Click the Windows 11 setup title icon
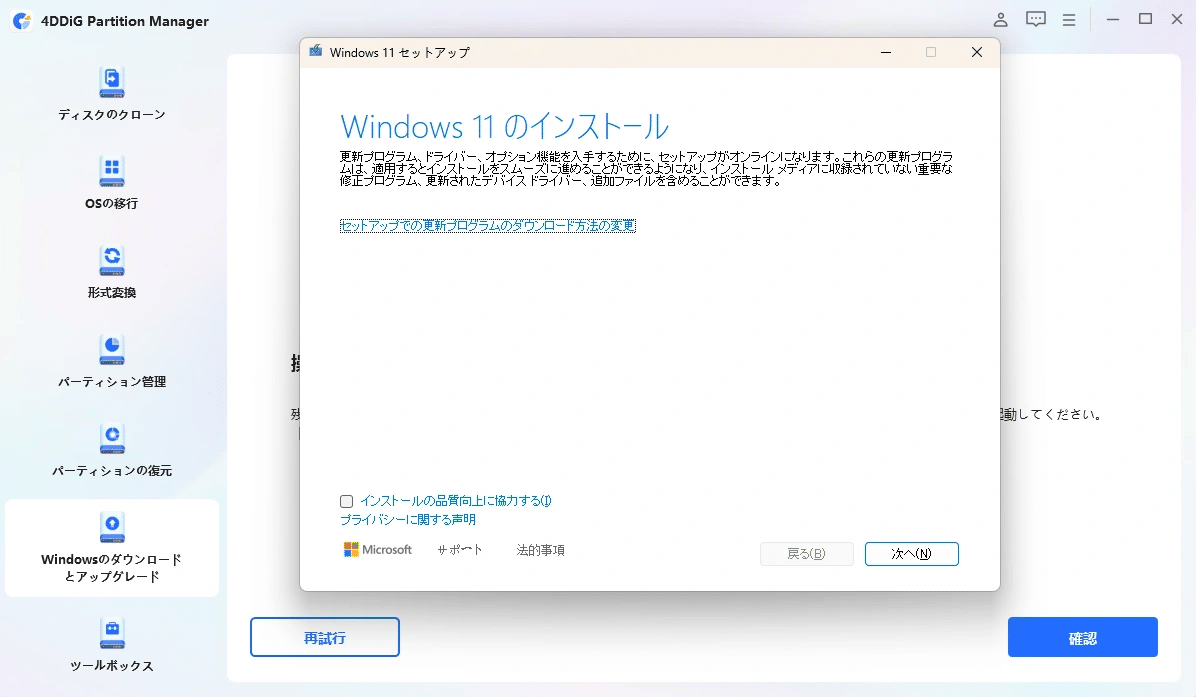The image size is (1196, 697). [315, 52]
